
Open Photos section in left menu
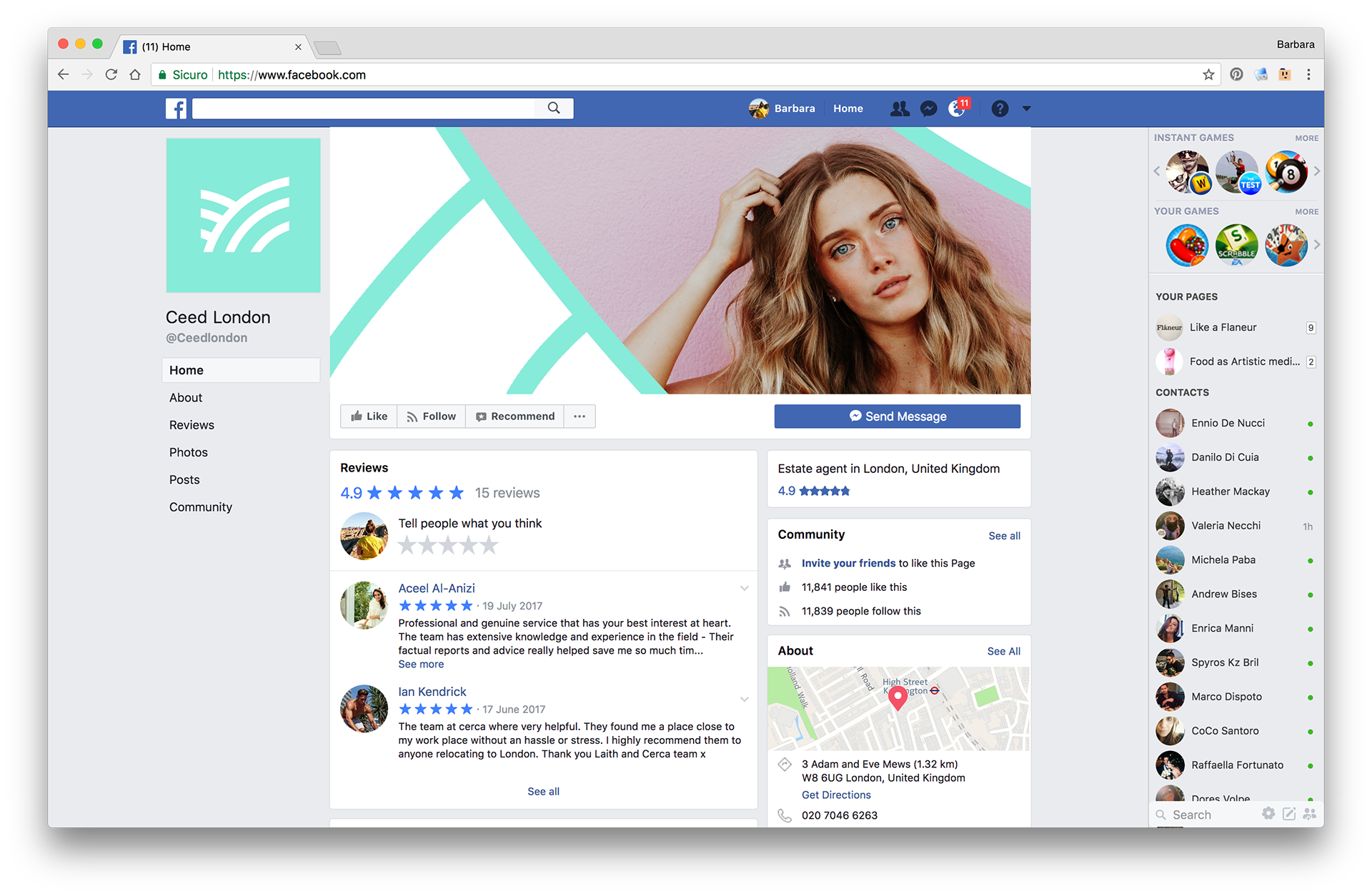tap(189, 452)
